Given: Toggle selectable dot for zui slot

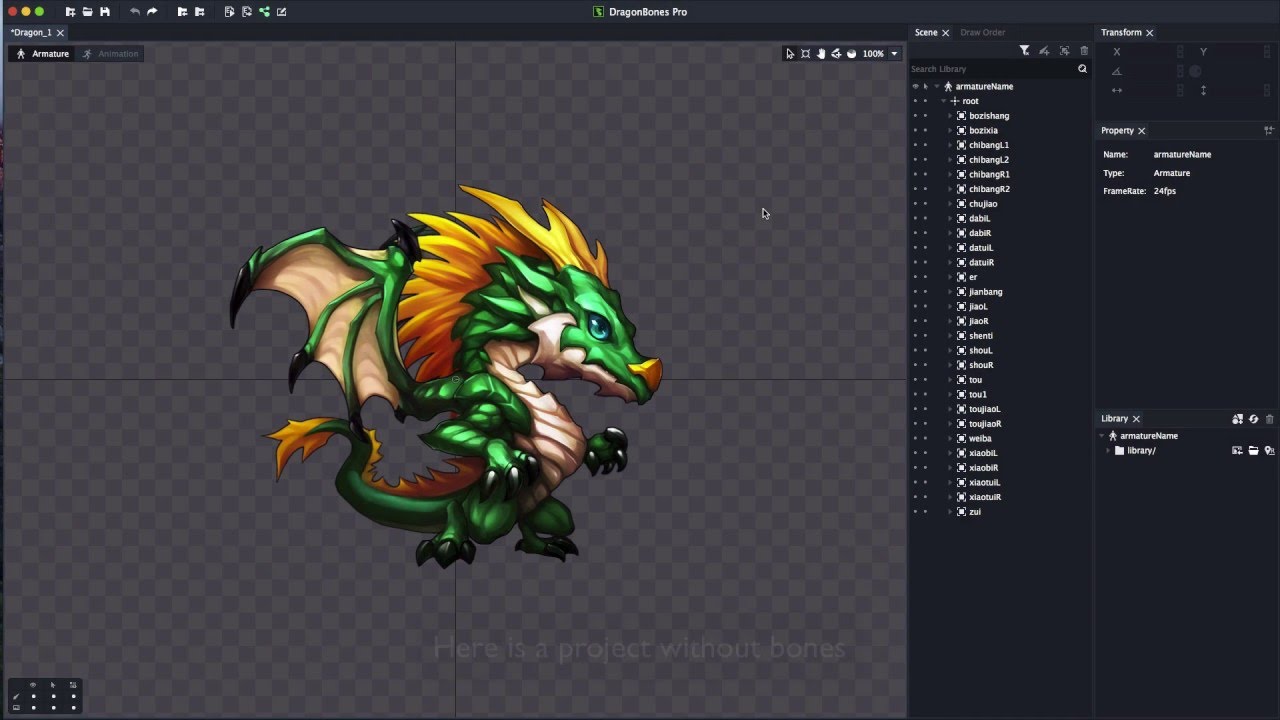Looking at the screenshot, I should (925, 512).
